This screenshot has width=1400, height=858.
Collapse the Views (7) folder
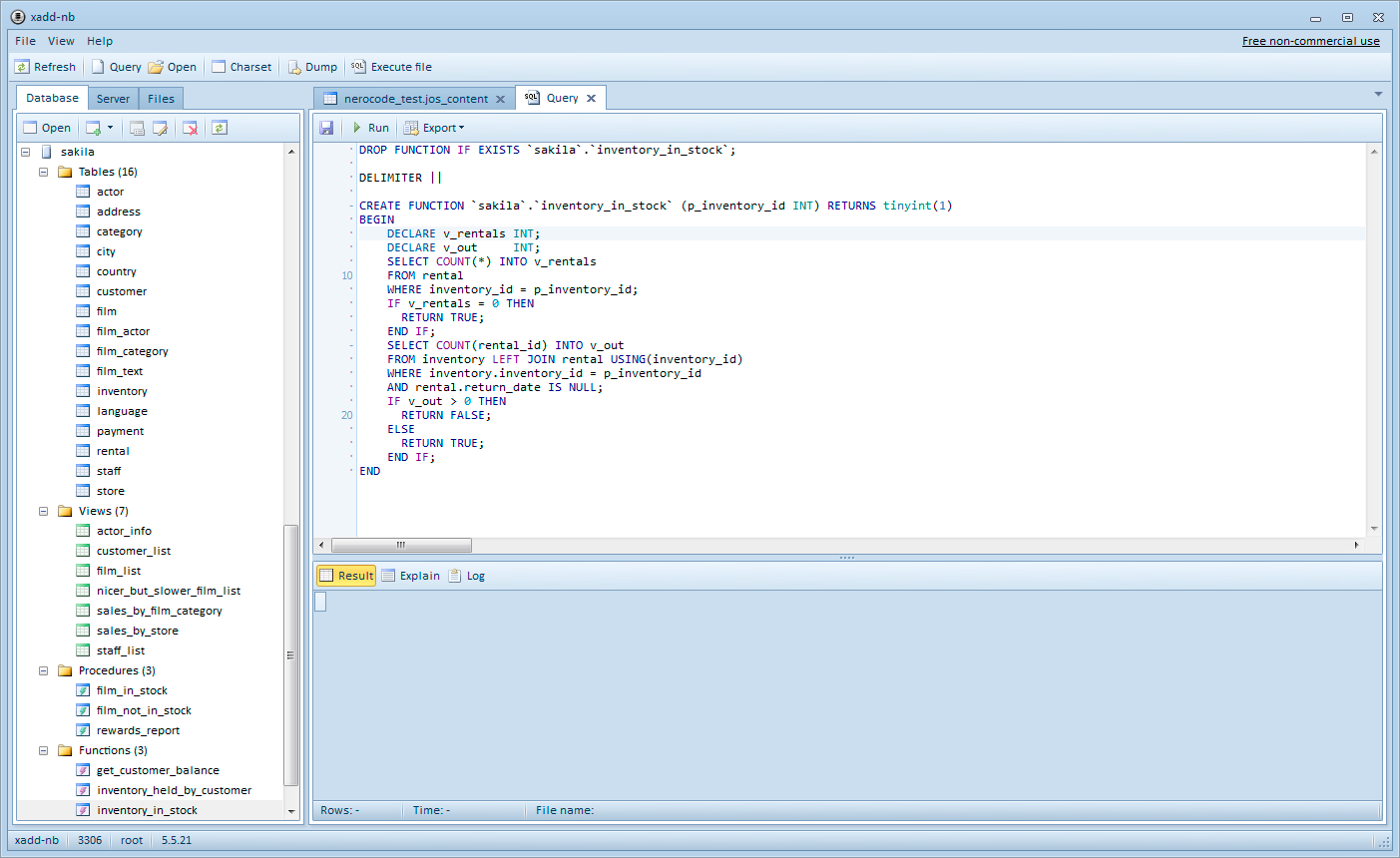(x=44, y=511)
